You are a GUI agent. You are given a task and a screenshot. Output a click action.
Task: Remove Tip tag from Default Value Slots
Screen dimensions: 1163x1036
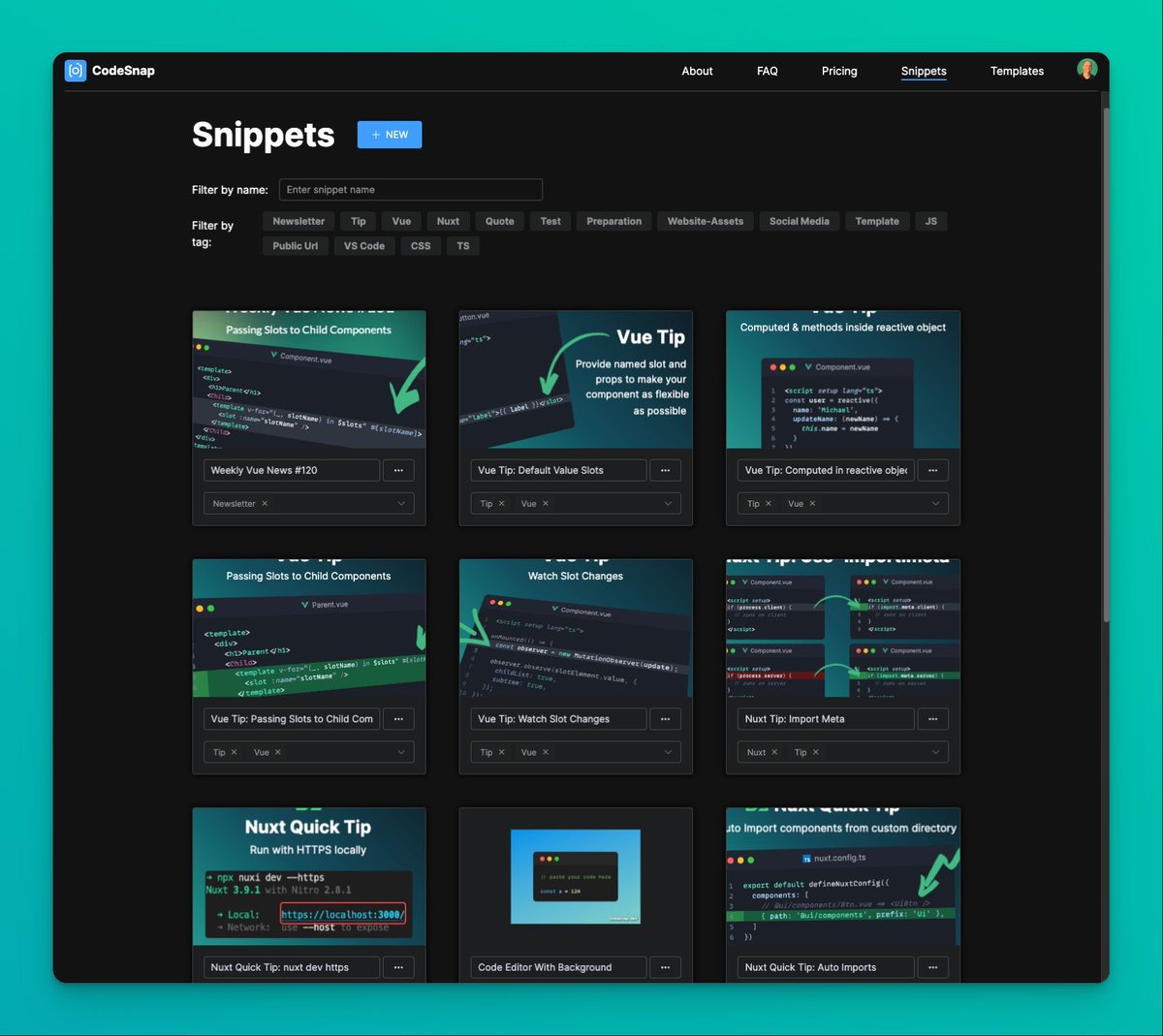point(501,504)
